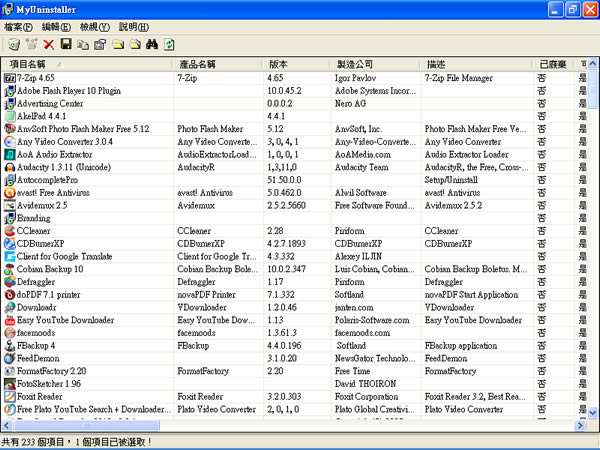The image size is (600, 450).
Task: Click the Defraggler entry icon
Action: (10, 282)
